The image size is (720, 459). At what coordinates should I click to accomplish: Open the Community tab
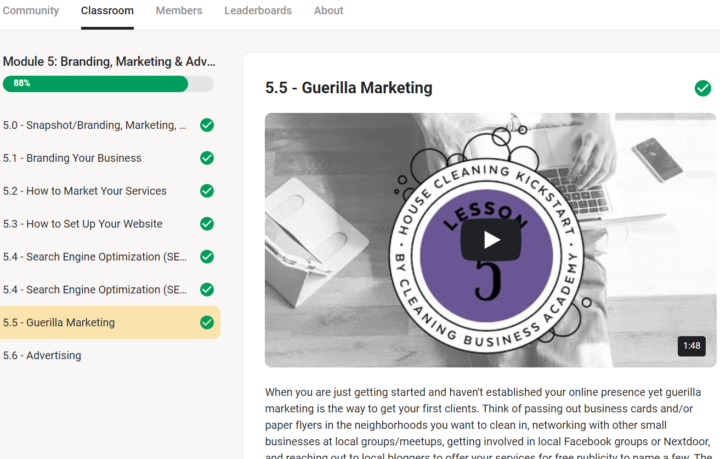[31, 11]
